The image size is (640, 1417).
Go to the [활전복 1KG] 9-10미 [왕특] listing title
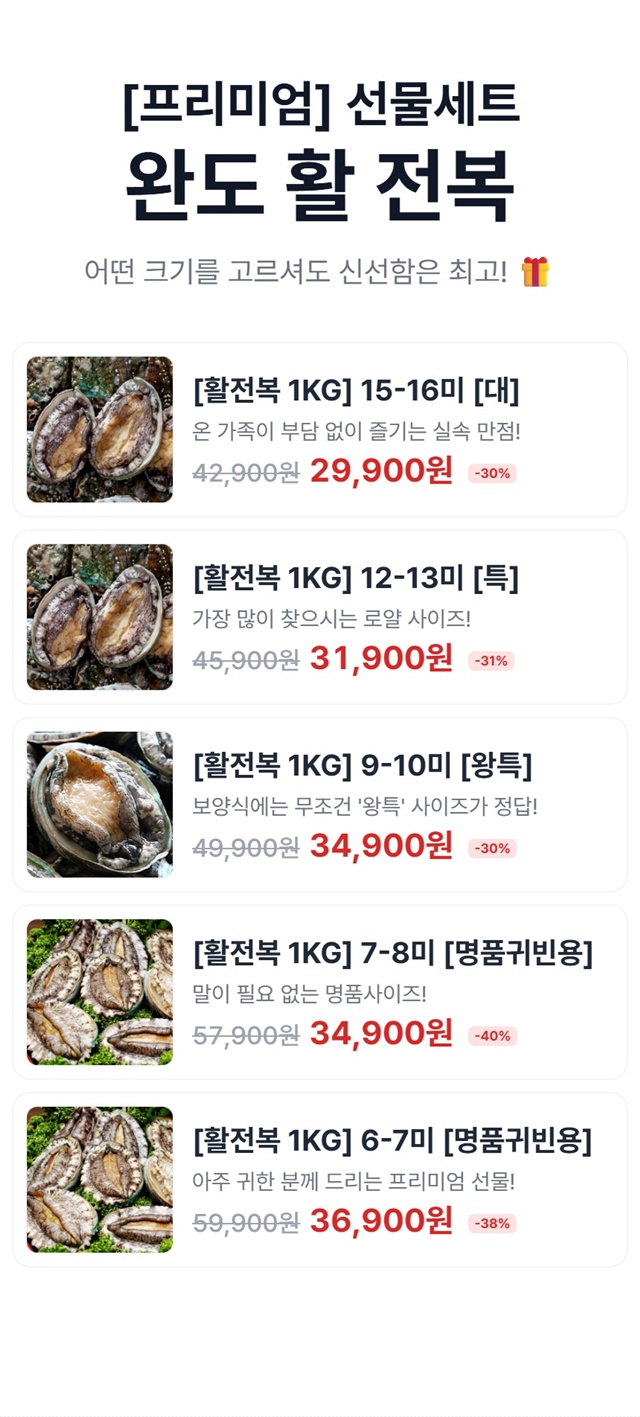pos(362,766)
